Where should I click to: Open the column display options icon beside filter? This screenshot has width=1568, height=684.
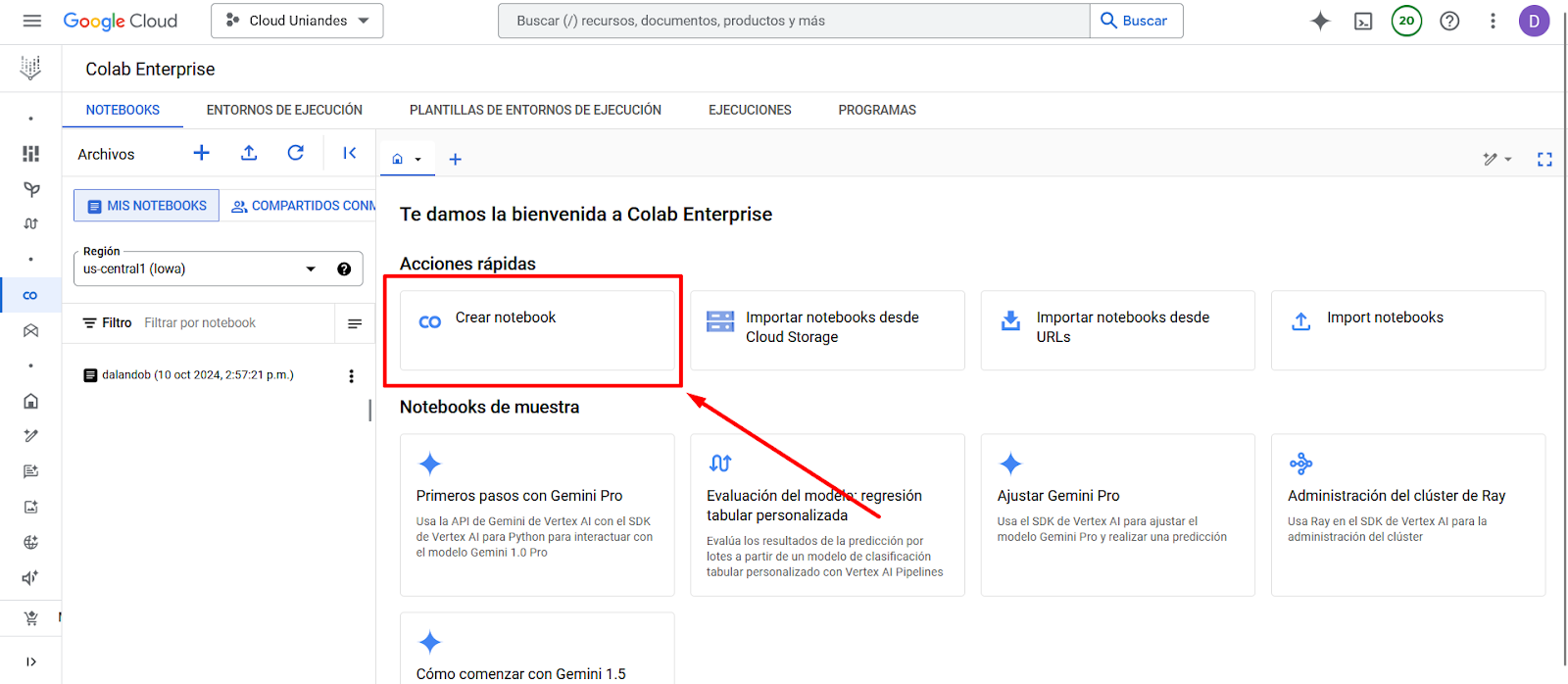coord(355,323)
